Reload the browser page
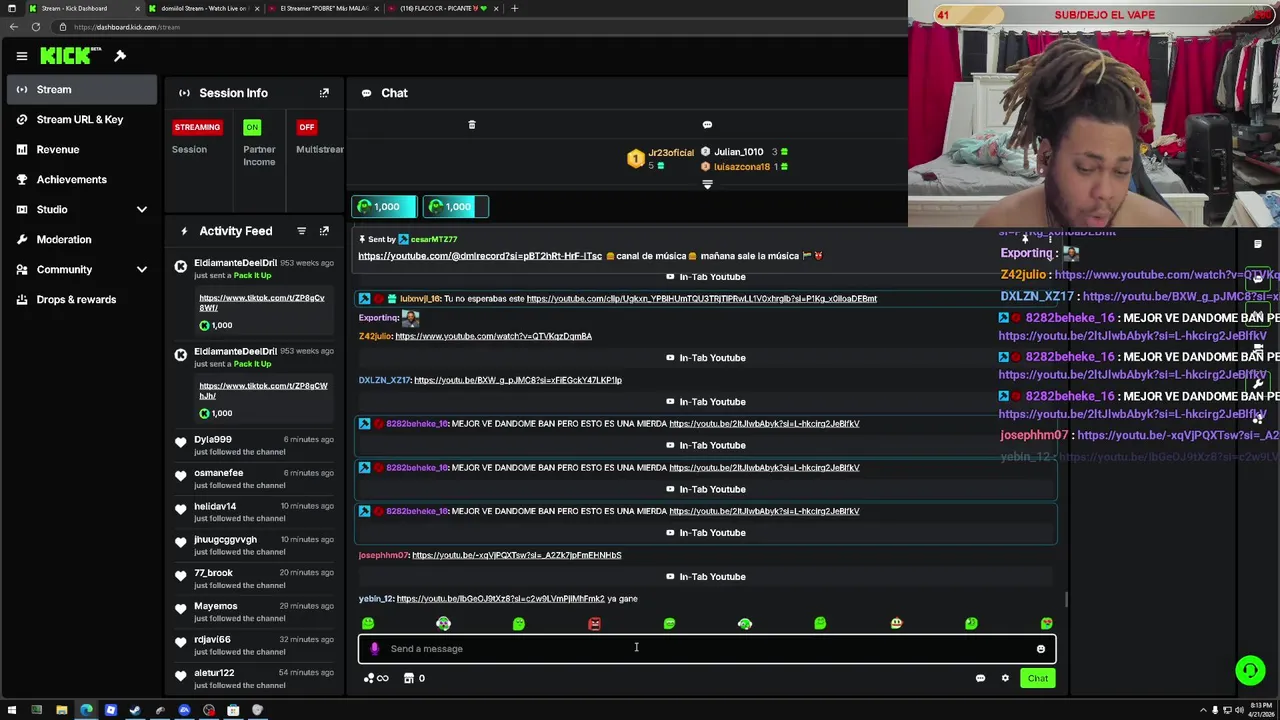The height and width of the screenshot is (720, 1280). click(x=35, y=27)
